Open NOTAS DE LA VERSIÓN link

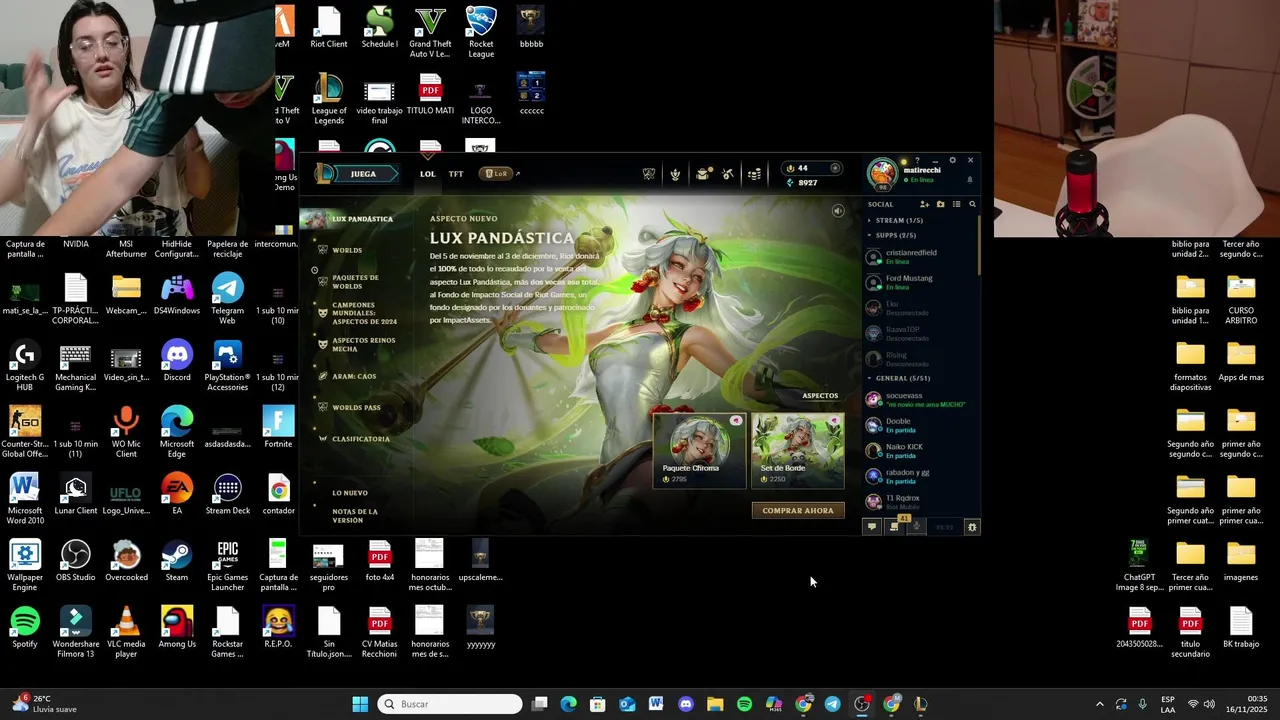355,516
